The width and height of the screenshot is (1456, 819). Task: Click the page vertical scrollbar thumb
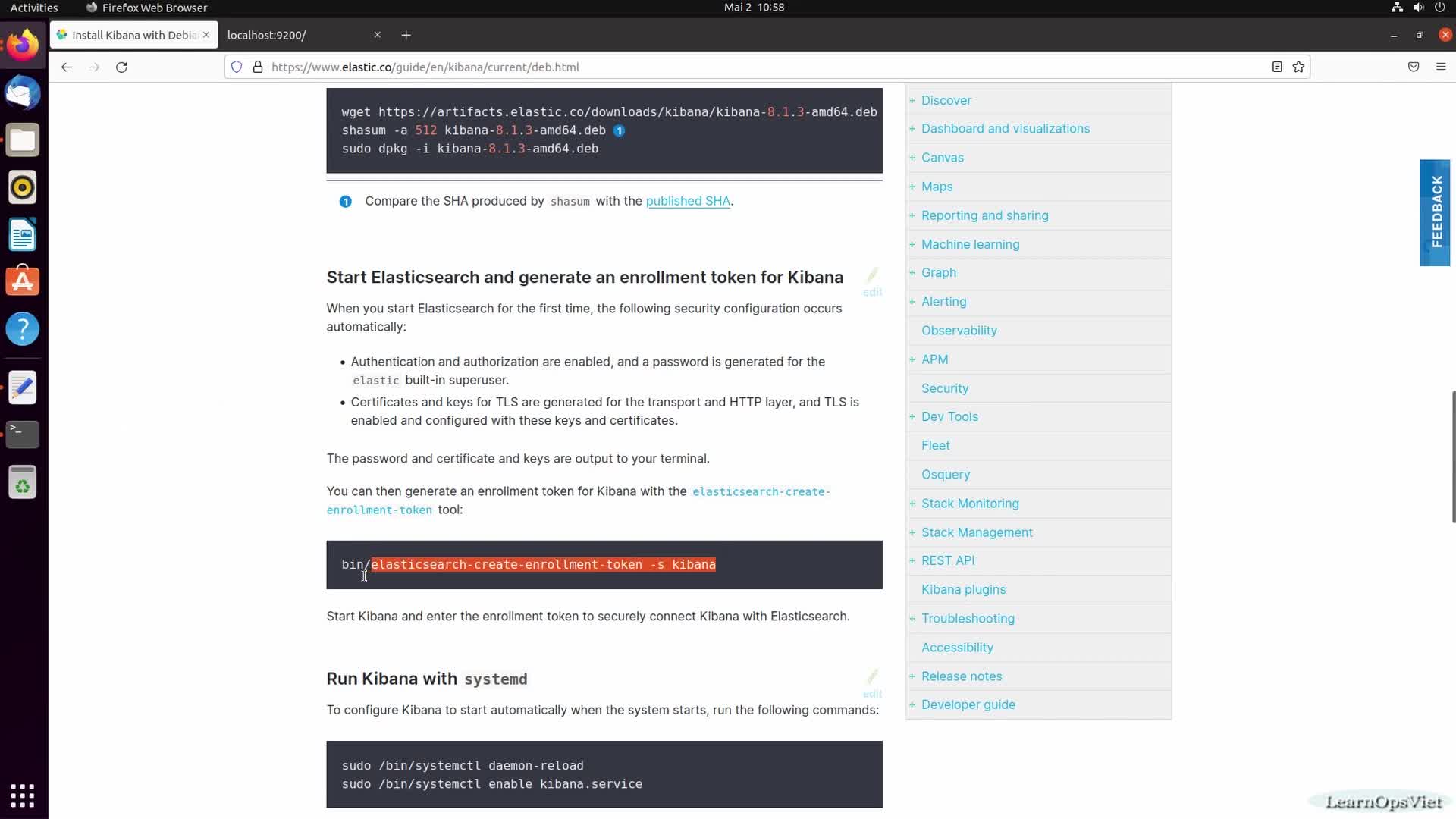1453,457
